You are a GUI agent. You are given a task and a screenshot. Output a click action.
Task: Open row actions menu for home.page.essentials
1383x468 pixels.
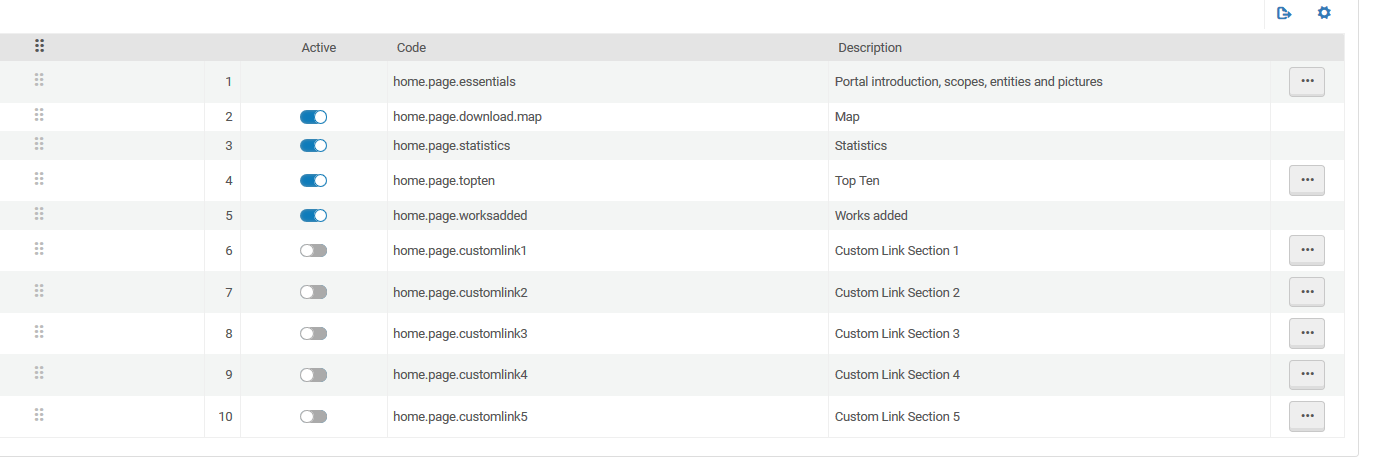click(1306, 81)
